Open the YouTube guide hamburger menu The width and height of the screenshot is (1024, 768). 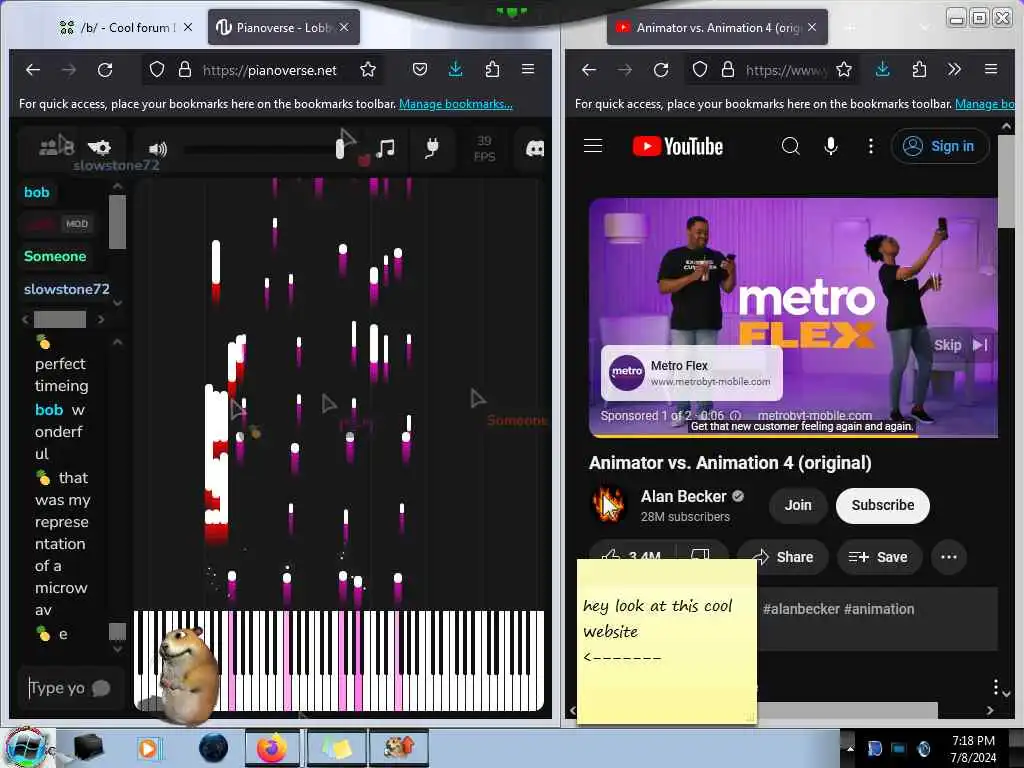click(x=593, y=146)
